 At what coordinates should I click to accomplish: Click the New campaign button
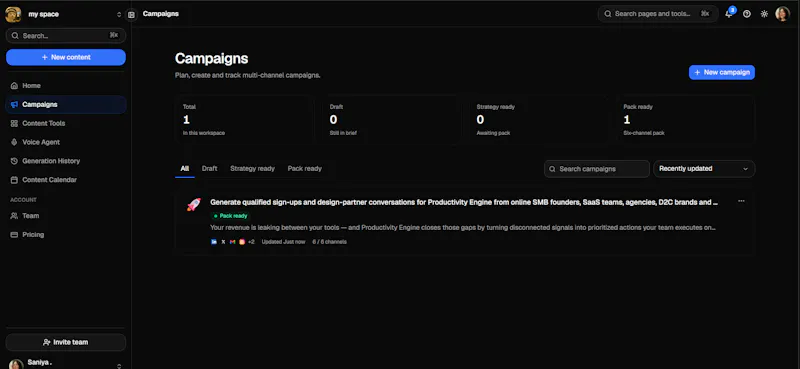[x=721, y=72]
